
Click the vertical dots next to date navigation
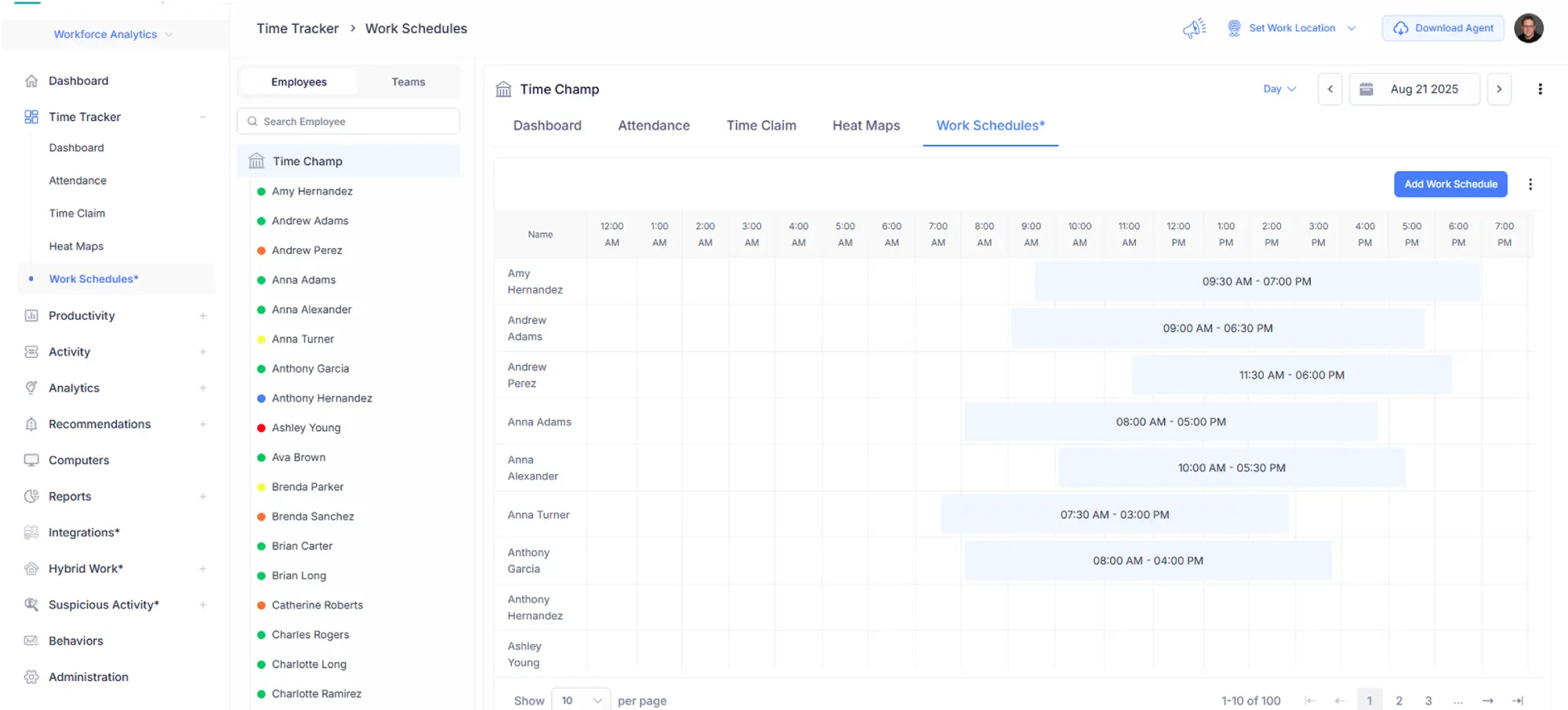point(1540,89)
